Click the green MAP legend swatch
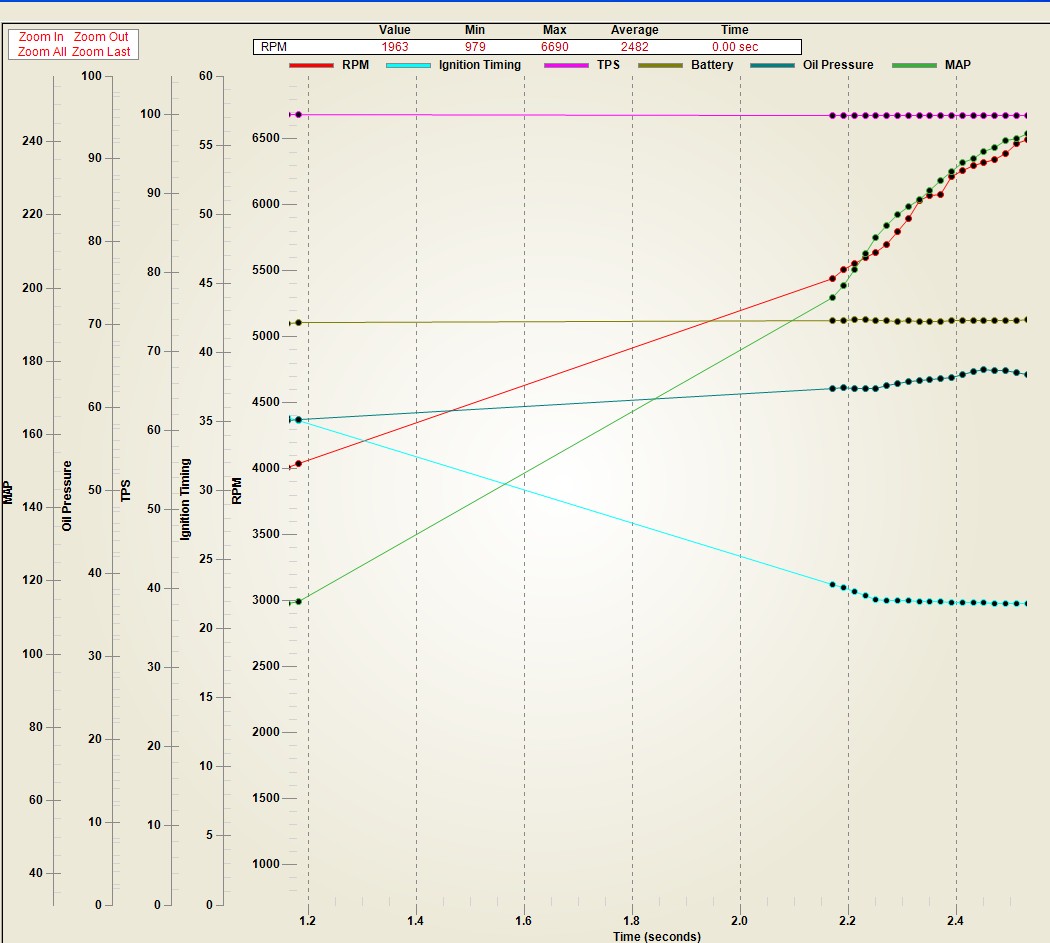1050x943 pixels. (x=914, y=65)
